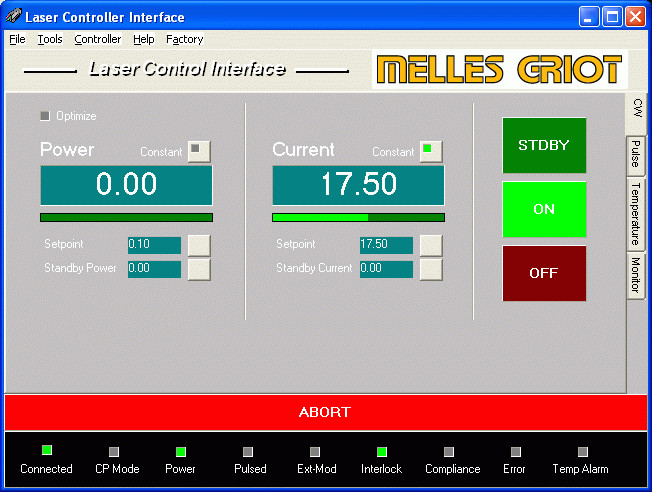The image size is (652, 492).
Task: Toggle the Constant Current mode button
Action: 431,151
